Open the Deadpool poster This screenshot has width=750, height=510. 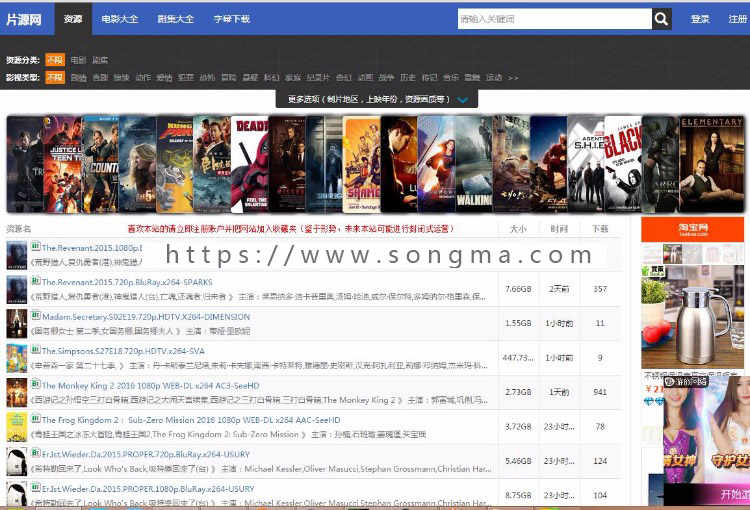point(250,164)
